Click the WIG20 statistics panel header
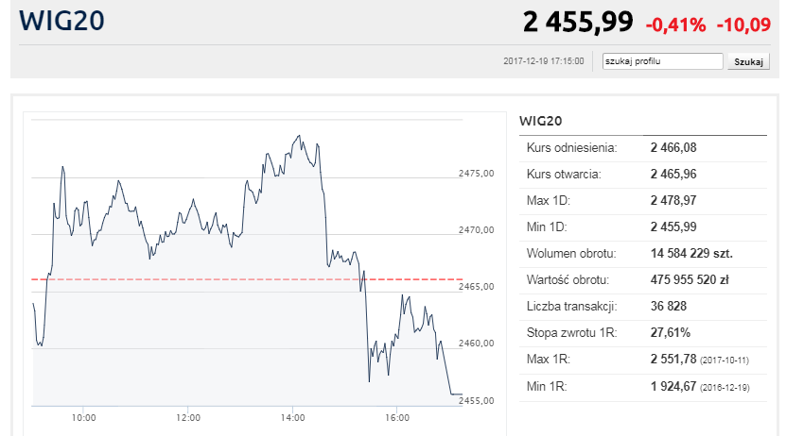 pyautogui.click(x=541, y=121)
